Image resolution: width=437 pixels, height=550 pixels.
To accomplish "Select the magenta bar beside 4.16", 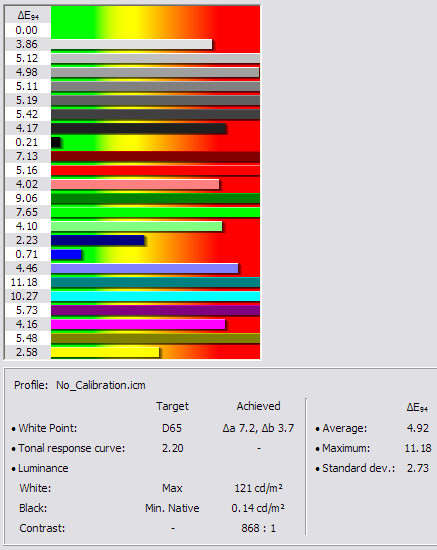I will (138, 324).
